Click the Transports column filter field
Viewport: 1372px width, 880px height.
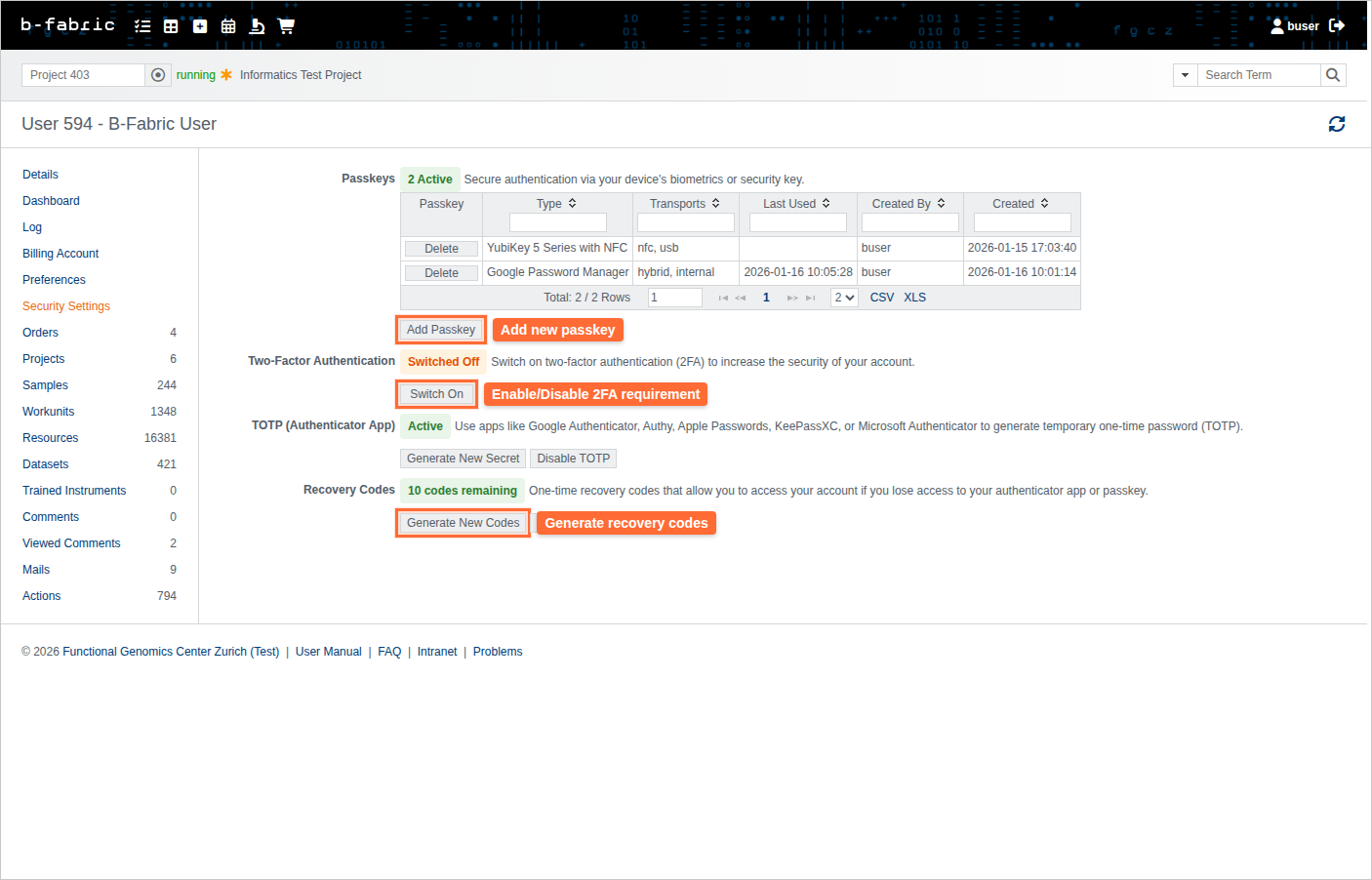(685, 222)
